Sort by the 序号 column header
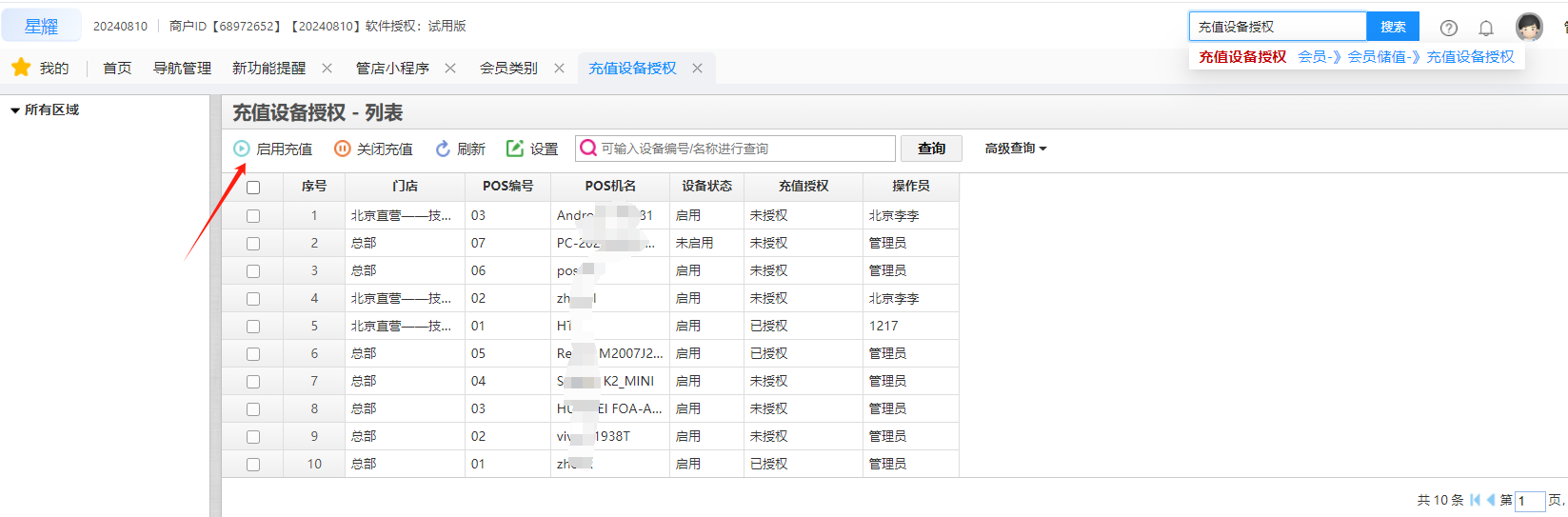The height and width of the screenshot is (517, 1568). [314, 187]
